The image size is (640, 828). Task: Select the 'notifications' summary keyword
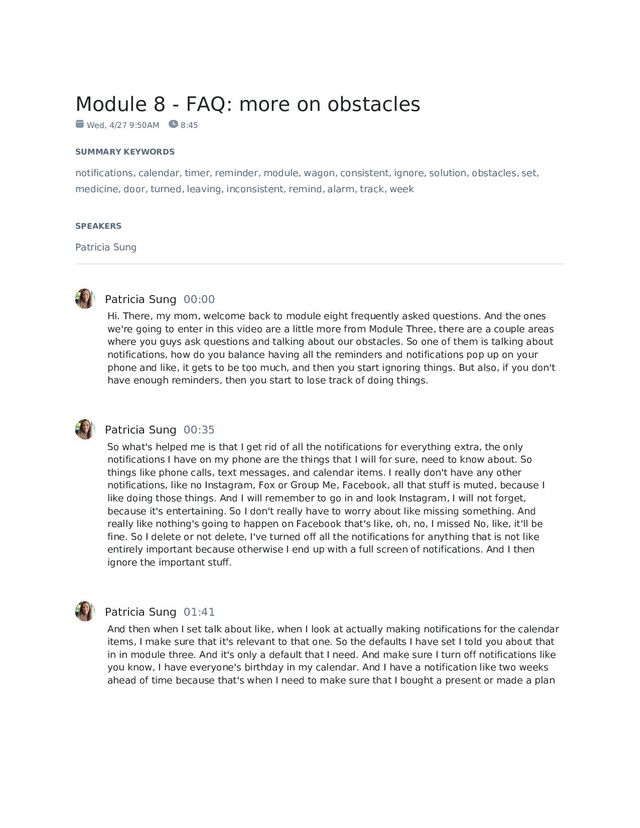pos(104,173)
